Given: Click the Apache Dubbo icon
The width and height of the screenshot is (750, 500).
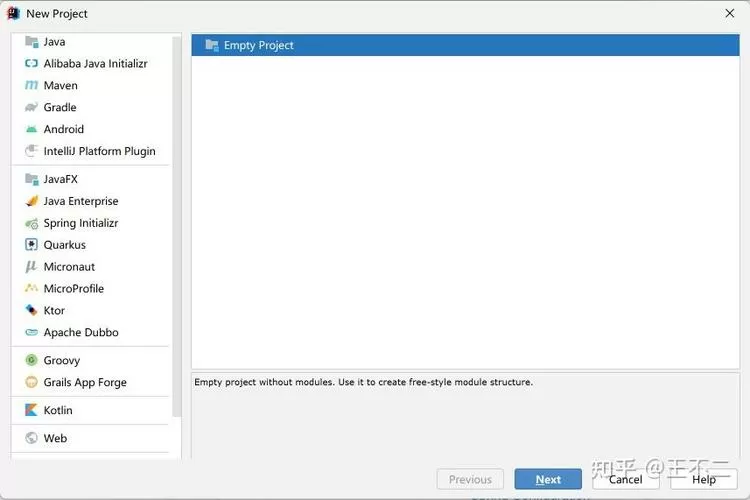Looking at the screenshot, I should click(32, 332).
